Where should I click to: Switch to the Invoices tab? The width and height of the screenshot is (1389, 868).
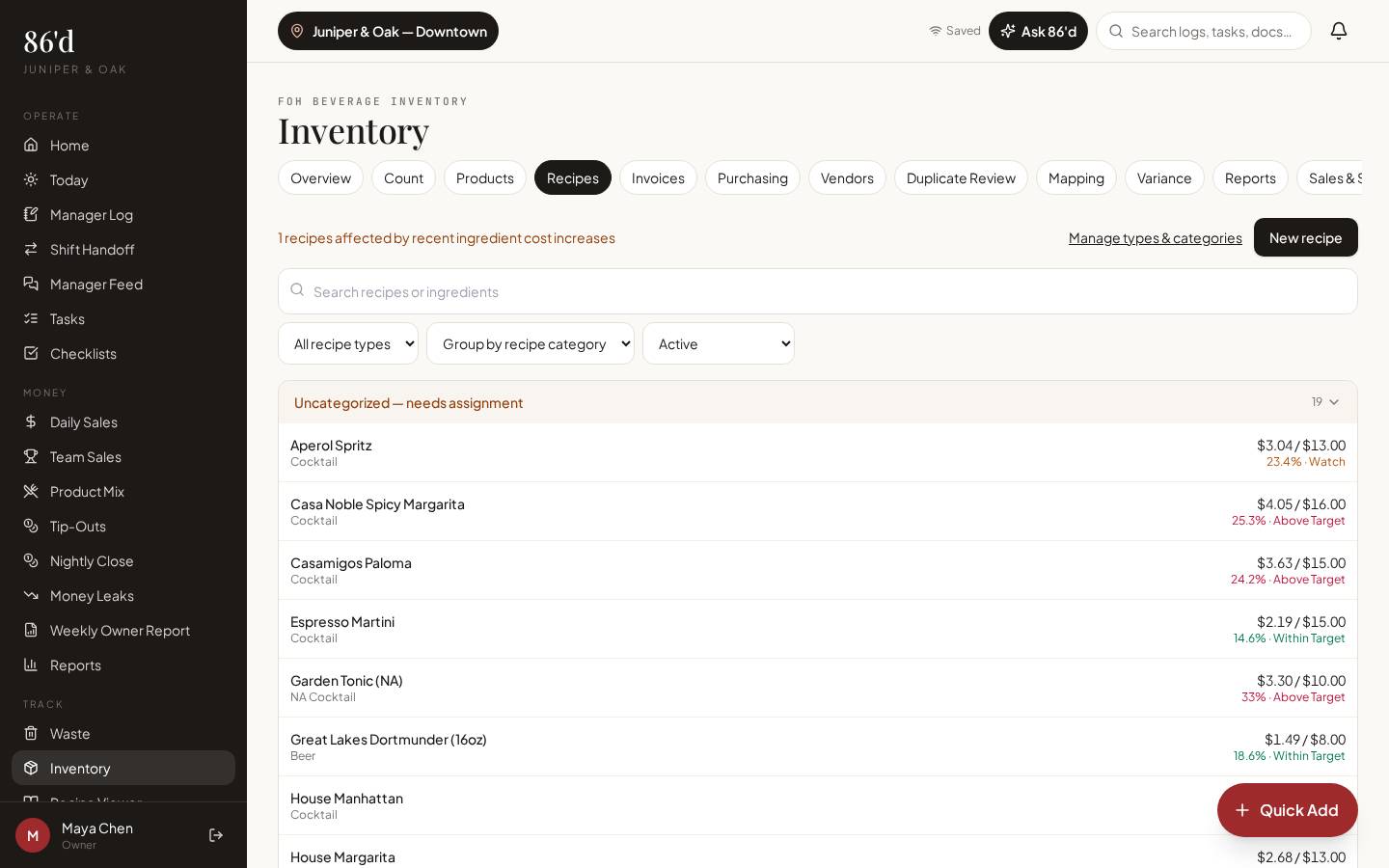click(x=658, y=177)
